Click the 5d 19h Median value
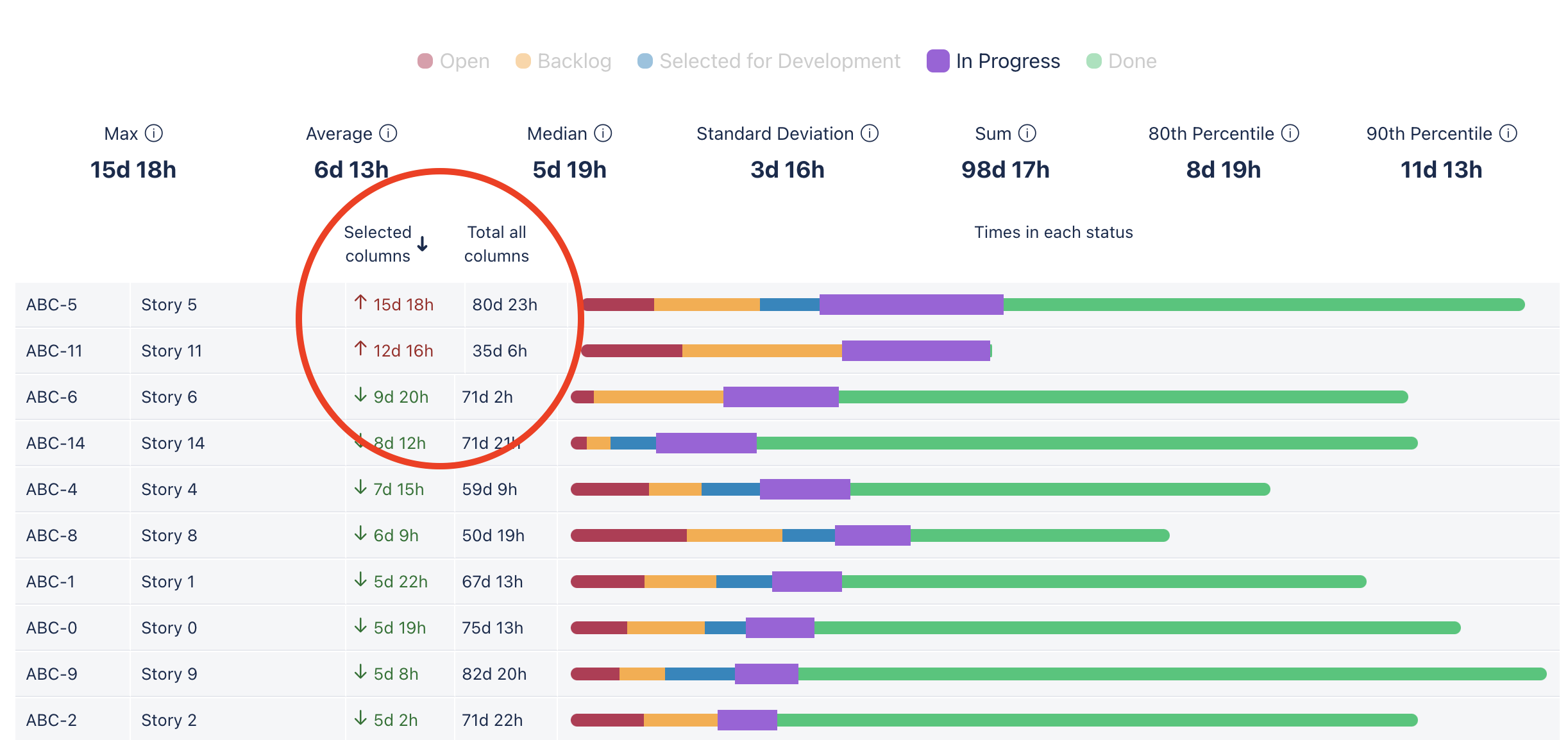1568x740 pixels. coord(569,170)
